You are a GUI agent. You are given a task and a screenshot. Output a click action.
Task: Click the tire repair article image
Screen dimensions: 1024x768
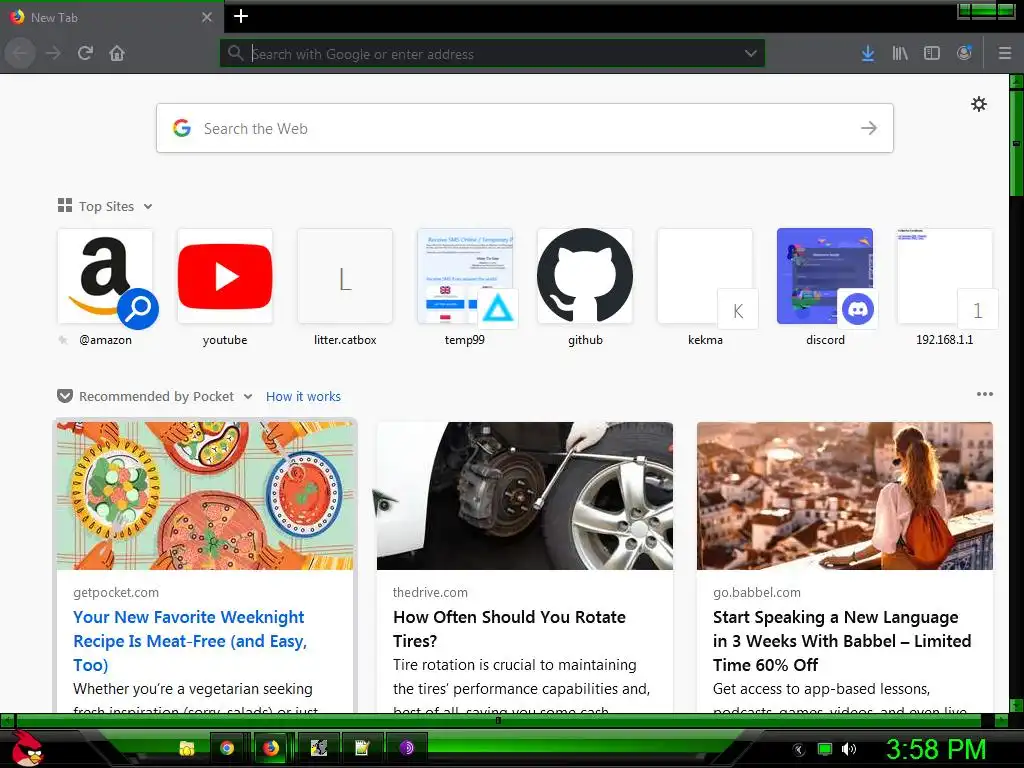[525, 496]
